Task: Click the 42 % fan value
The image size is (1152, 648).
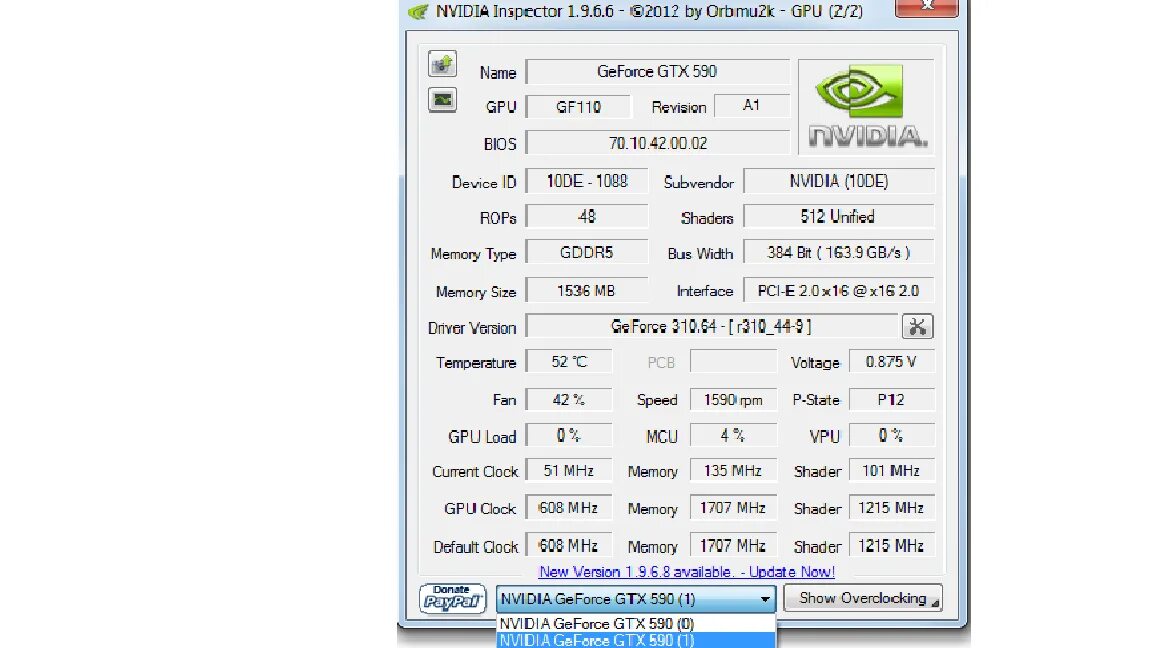Action: pyautogui.click(x=569, y=399)
